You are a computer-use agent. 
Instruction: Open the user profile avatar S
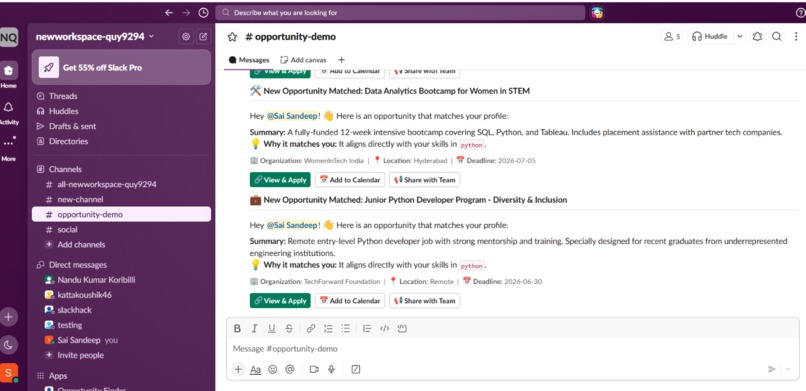(8, 372)
